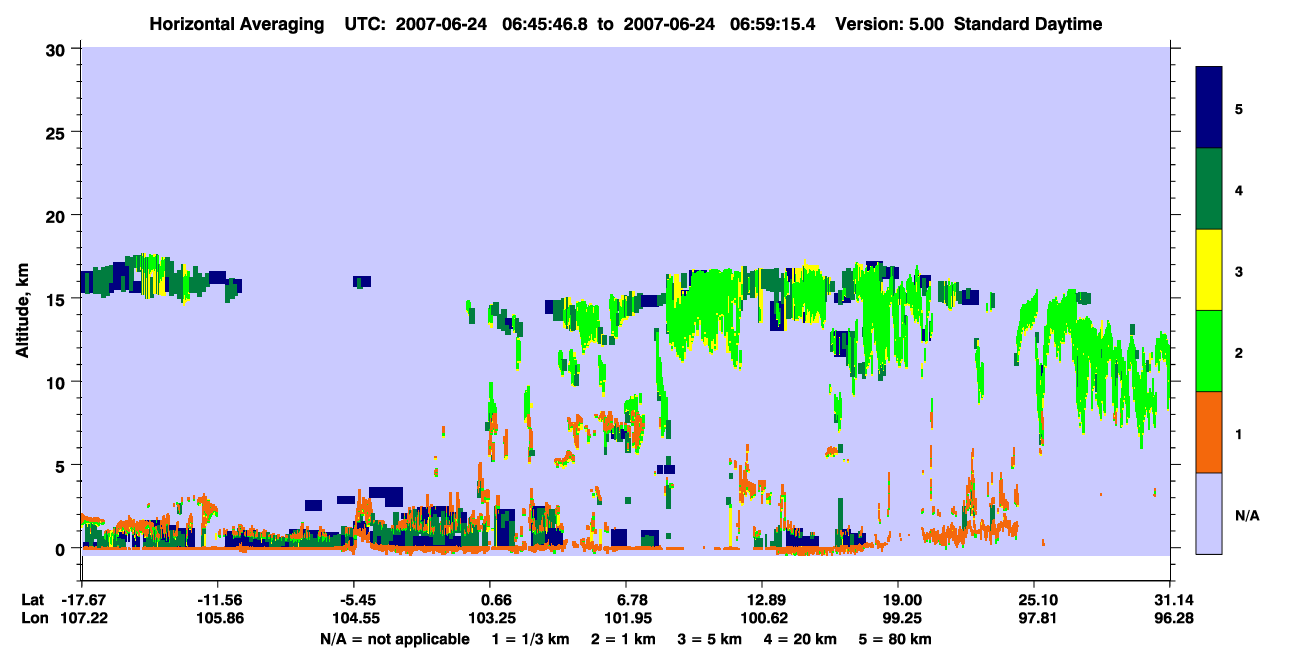
Task: Click the orange colorbar segment labeled 1
Action: tap(1209, 432)
